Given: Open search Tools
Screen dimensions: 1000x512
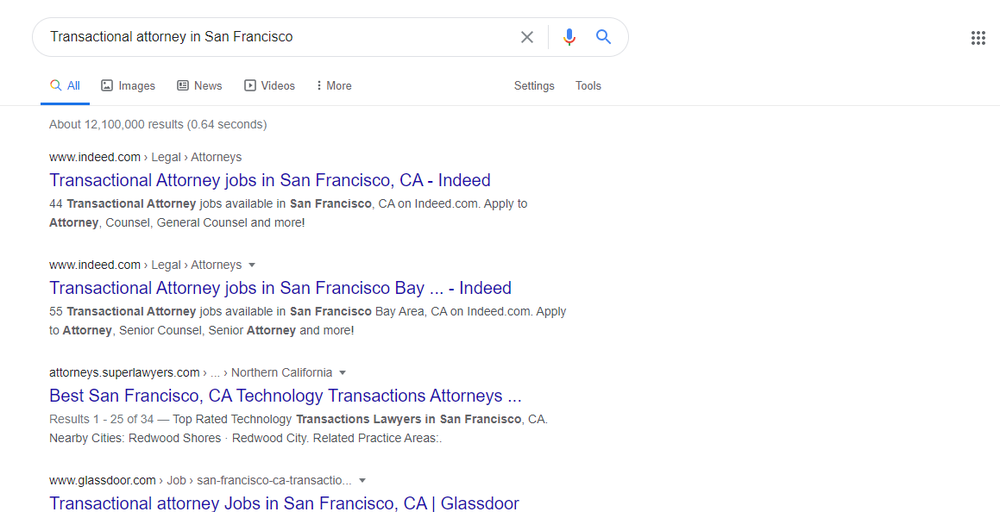Looking at the screenshot, I should pyautogui.click(x=588, y=85).
